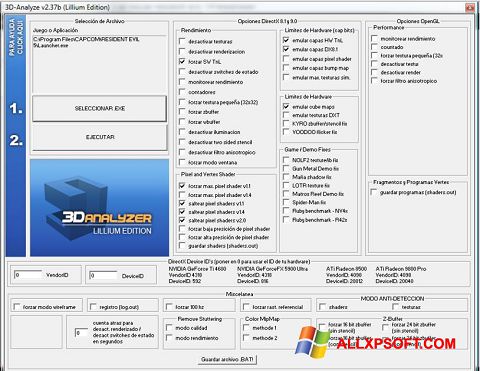480x371 pixels.
Task: Focus the DeviceID text box
Action: pyautogui.click(x=104, y=276)
